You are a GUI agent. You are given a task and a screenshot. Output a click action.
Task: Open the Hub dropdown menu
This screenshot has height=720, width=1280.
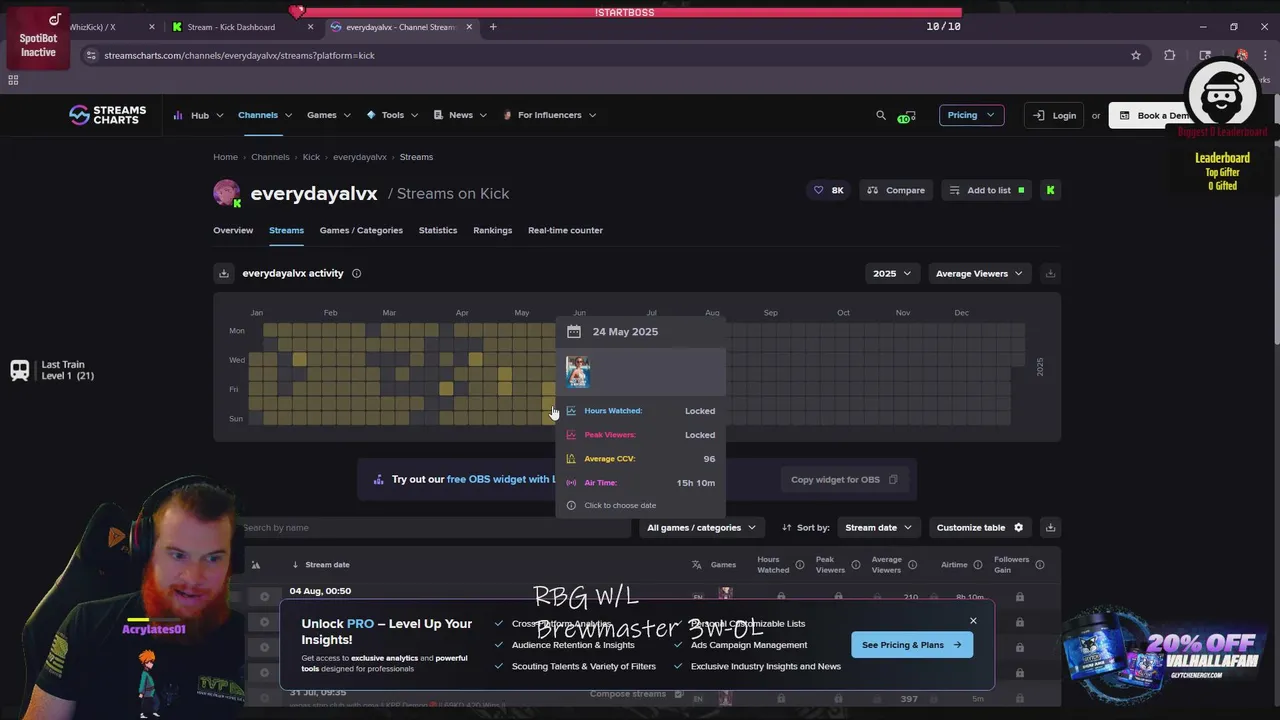click(198, 115)
